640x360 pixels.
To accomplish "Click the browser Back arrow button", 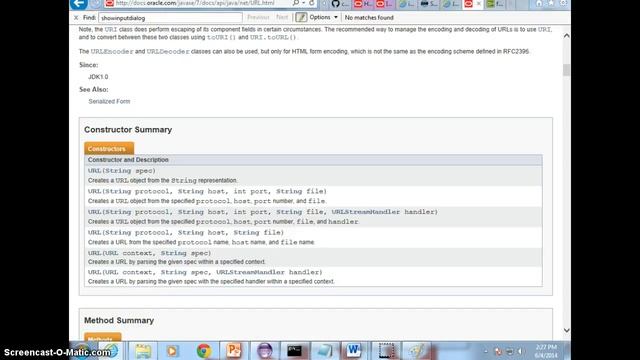I will point(79,4).
